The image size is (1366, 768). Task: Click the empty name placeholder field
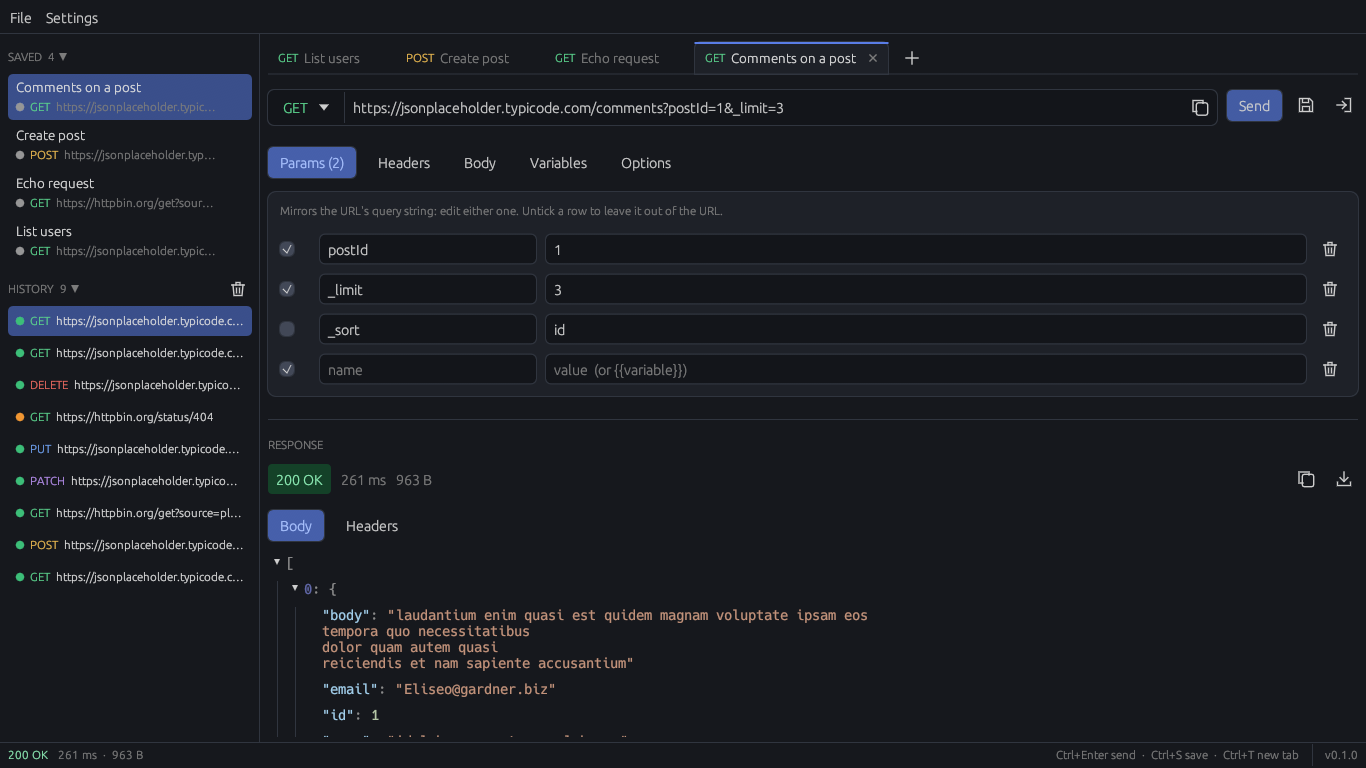click(x=428, y=369)
